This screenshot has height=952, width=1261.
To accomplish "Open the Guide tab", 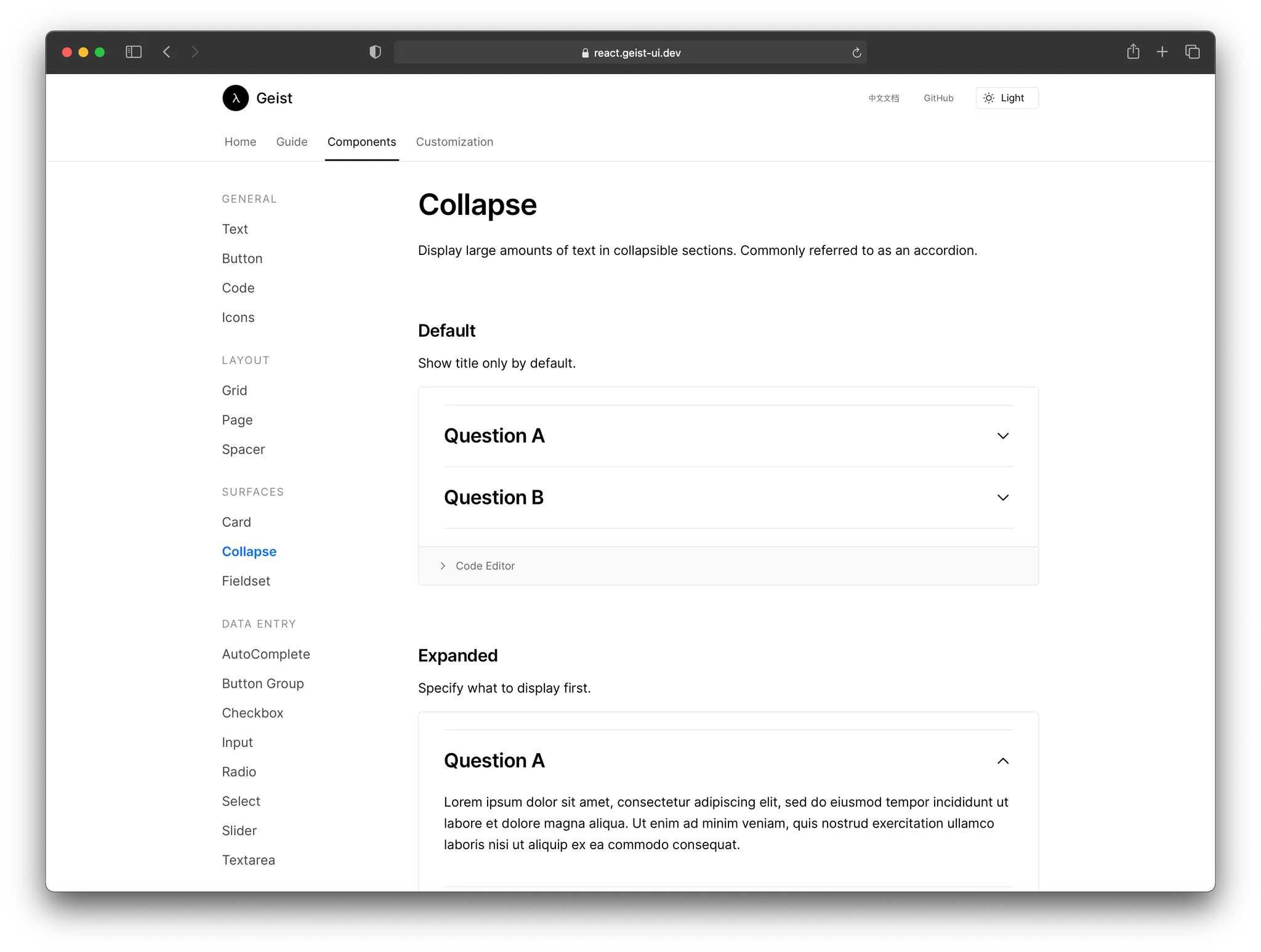I will click(x=292, y=142).
